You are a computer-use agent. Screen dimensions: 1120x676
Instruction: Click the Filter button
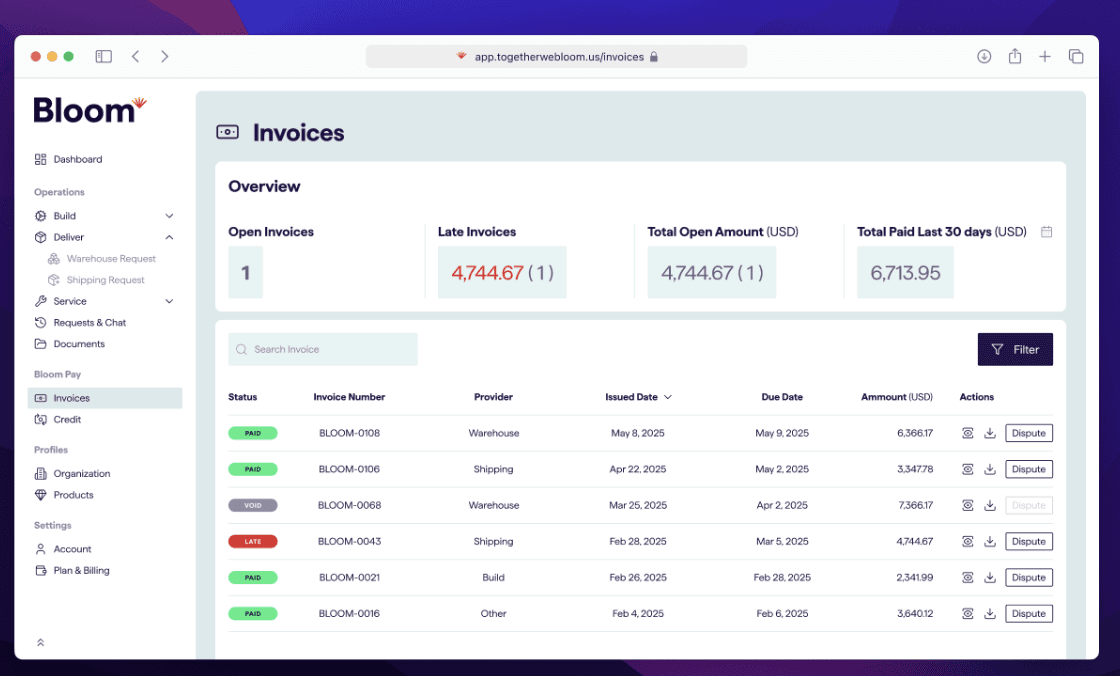[x=1015, y=349]
